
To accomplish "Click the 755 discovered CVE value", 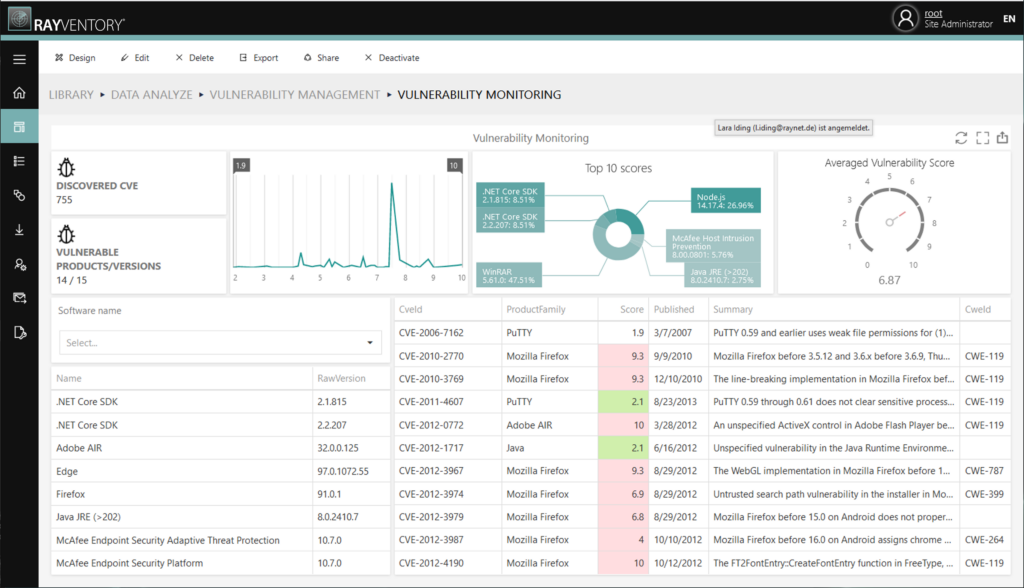I will point(64,200).
